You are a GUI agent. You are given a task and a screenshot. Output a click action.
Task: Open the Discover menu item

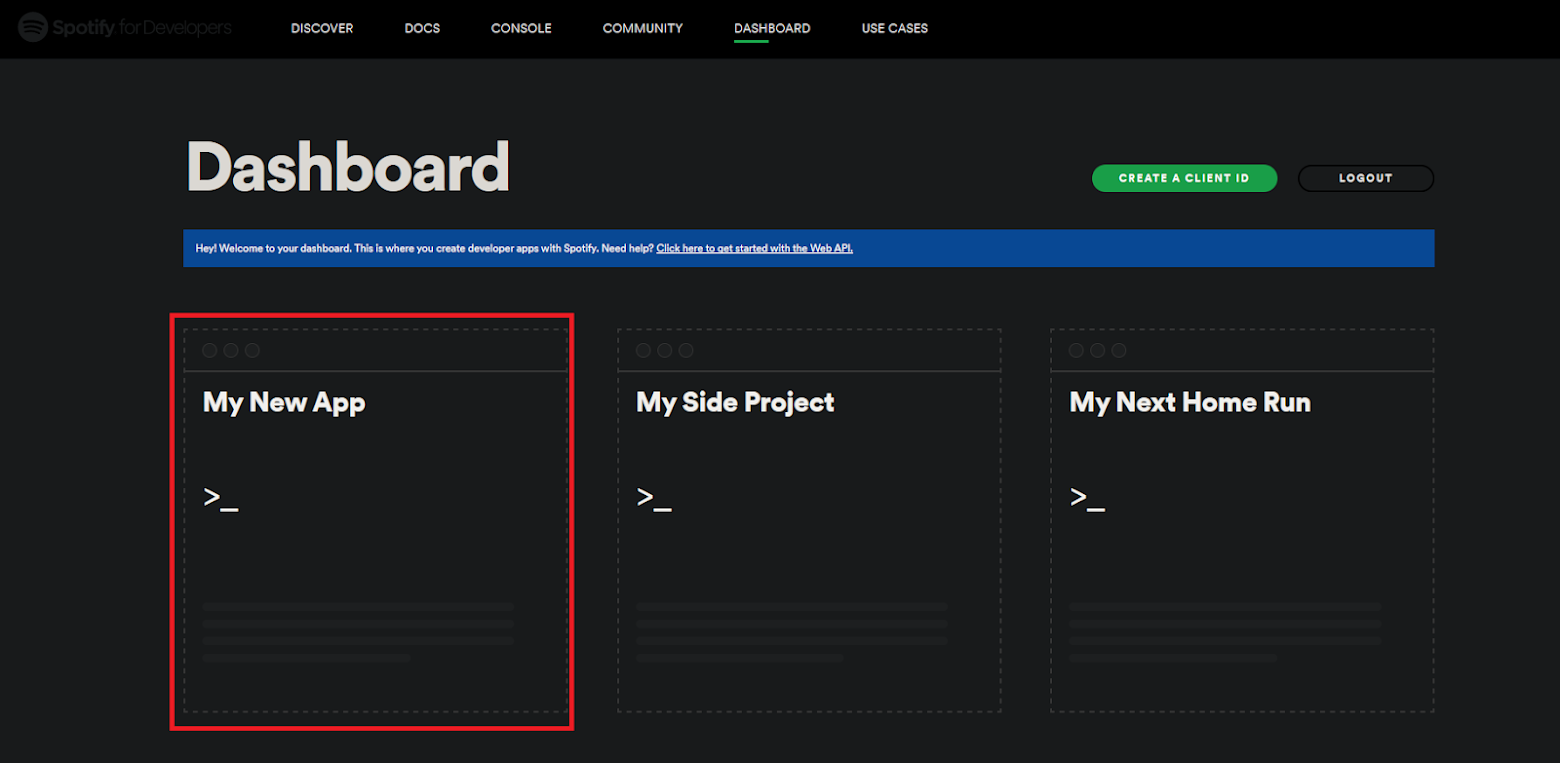322,28
